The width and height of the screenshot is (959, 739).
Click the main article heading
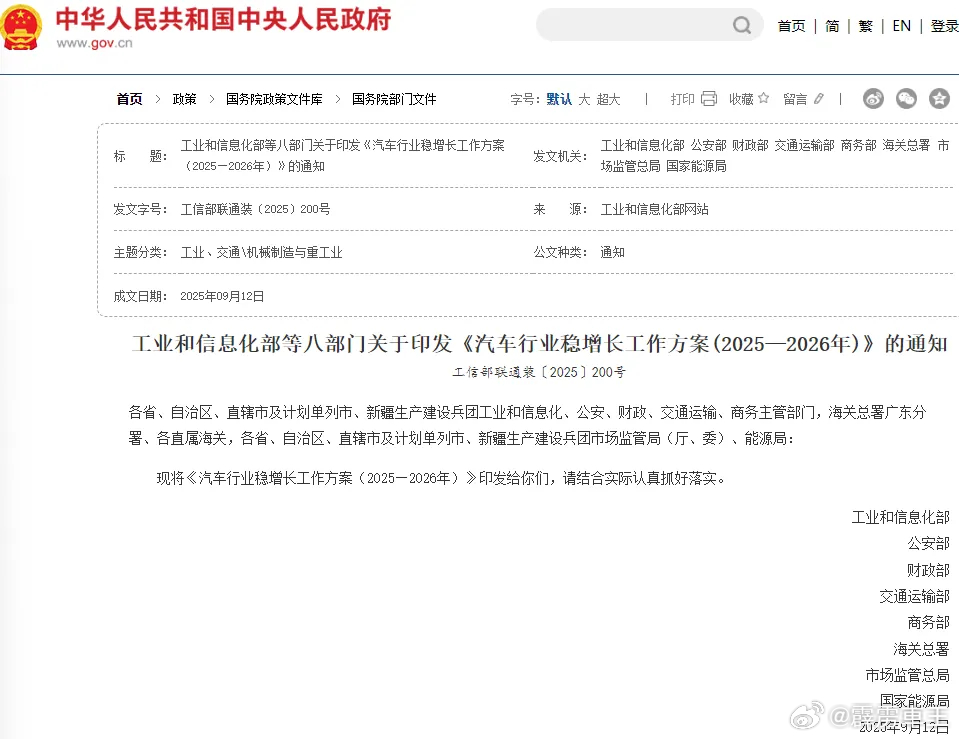pyautogui.click(x=539, y=344)
